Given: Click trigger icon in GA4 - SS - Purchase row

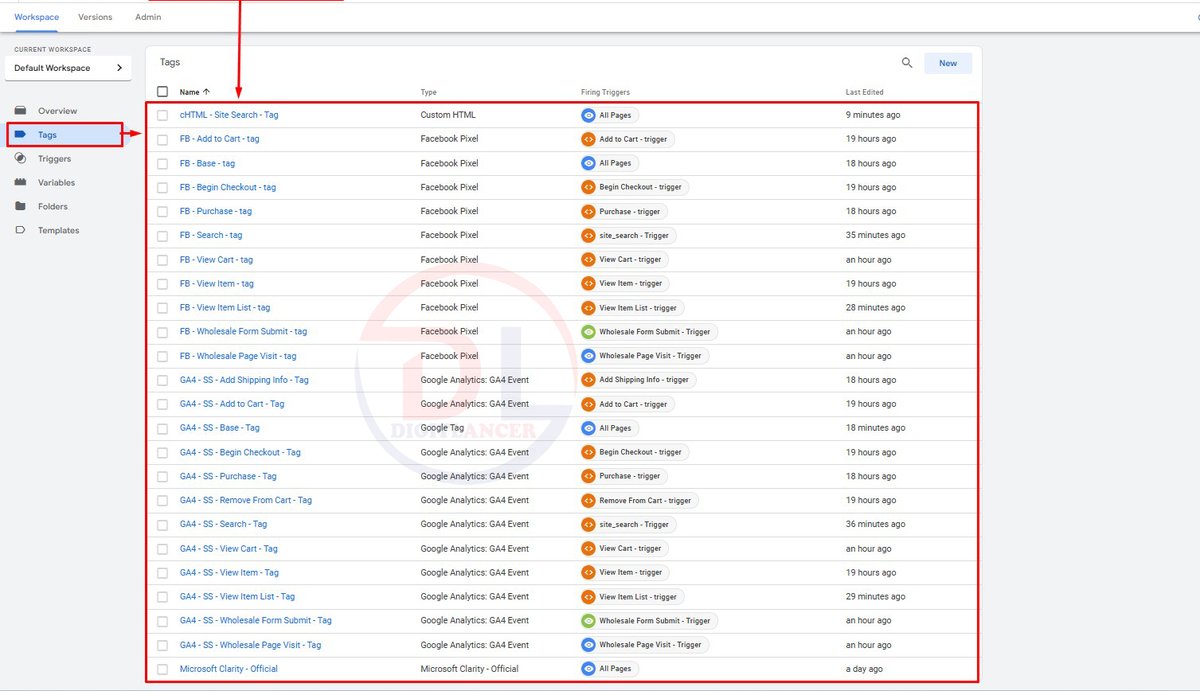Looking at the screenshot, I should pyautogui.click(x=589, y=476).
